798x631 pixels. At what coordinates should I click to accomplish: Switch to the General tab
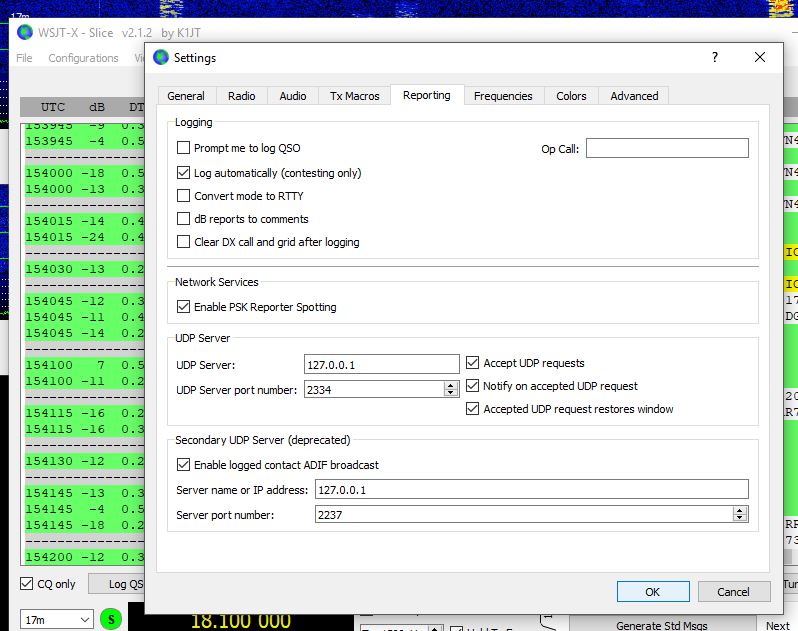[x=186, y=96]
